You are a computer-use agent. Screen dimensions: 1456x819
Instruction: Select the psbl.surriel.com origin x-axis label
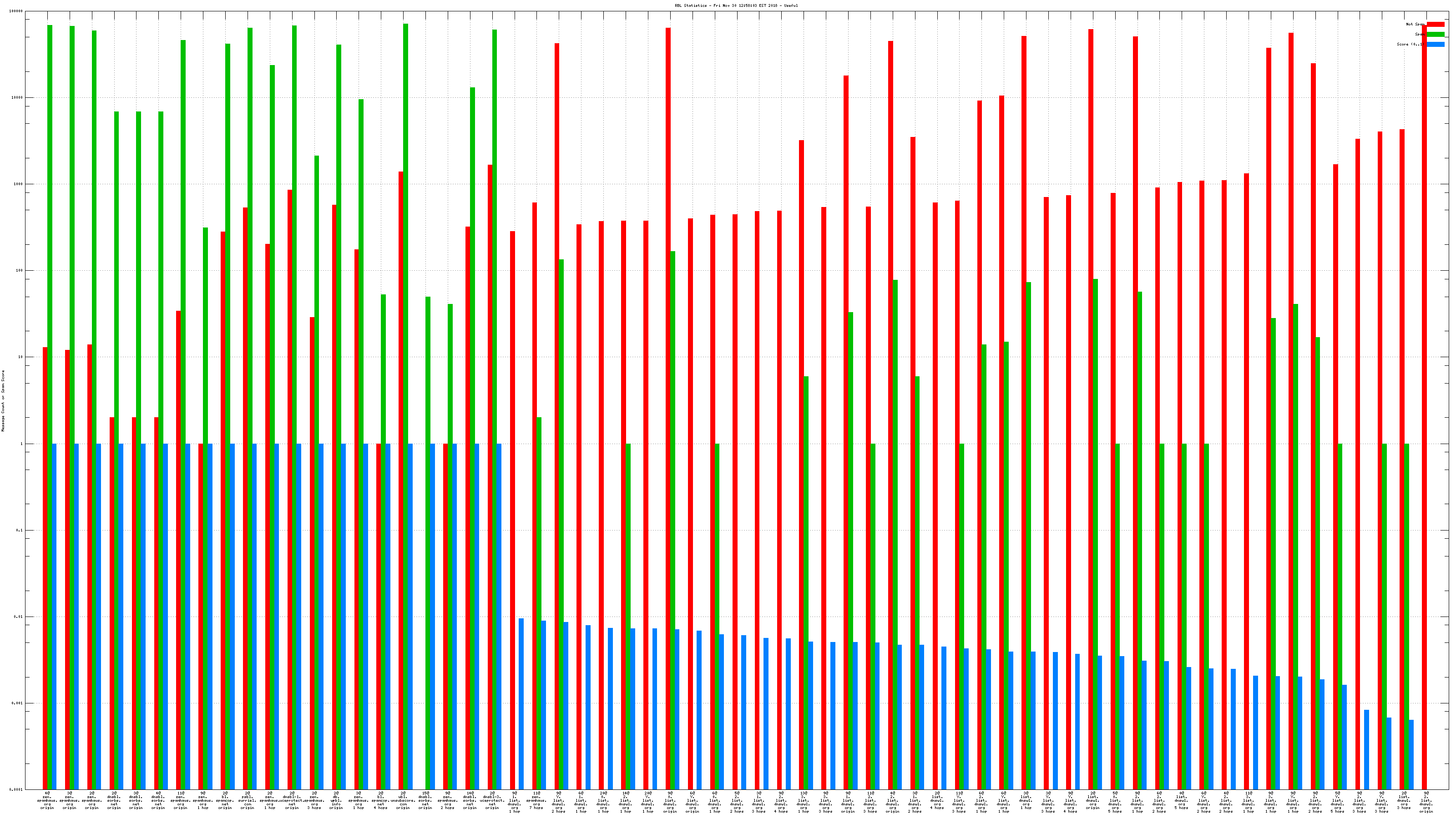[248, 801]
